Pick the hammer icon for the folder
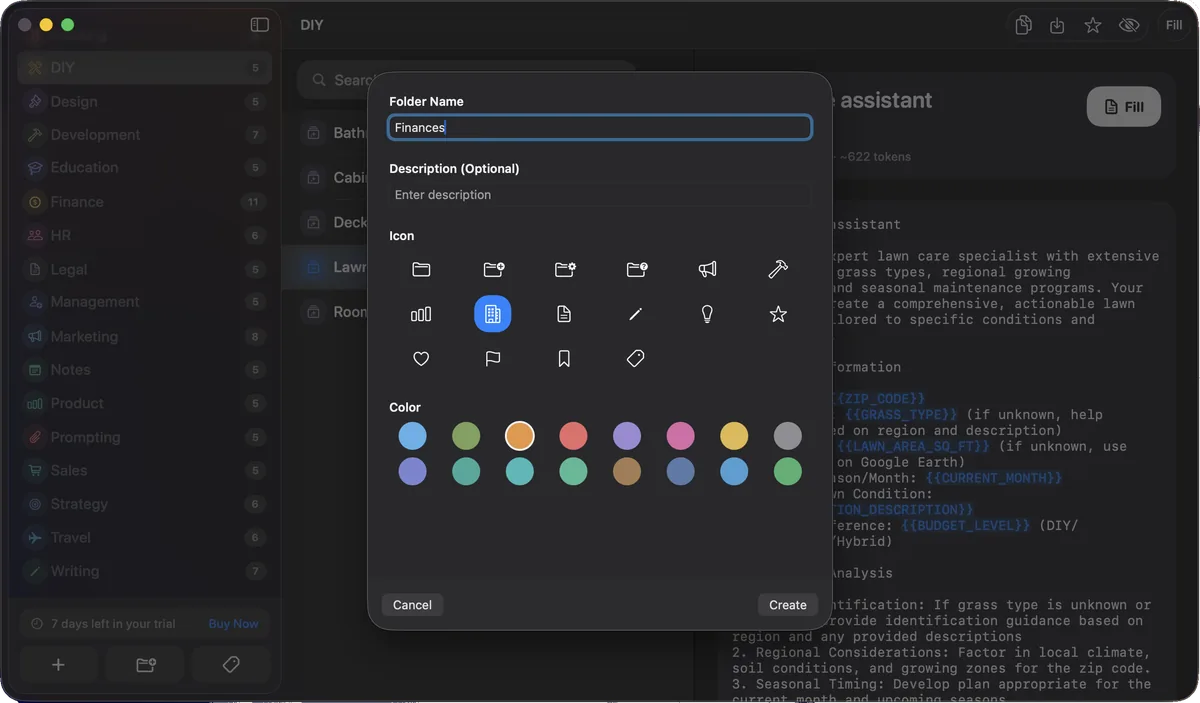 [778, 269]
